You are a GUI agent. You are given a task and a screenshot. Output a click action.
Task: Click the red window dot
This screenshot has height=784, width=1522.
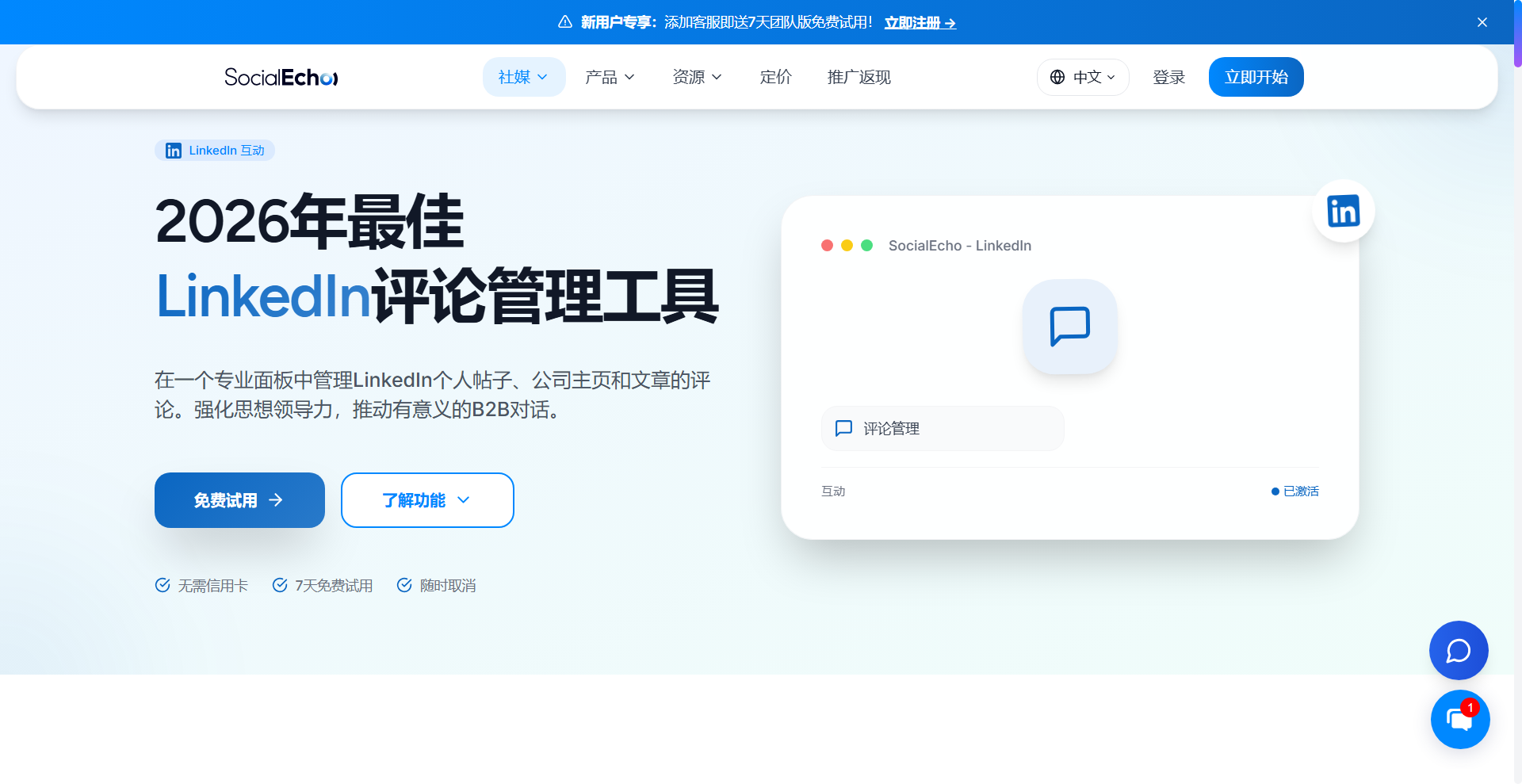coord(827,246)
